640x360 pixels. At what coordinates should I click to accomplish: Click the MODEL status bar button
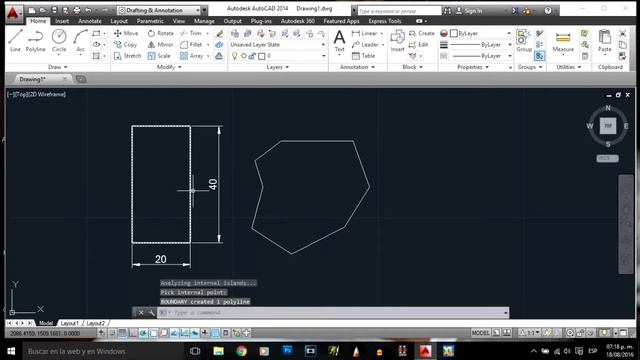(480, 333)
